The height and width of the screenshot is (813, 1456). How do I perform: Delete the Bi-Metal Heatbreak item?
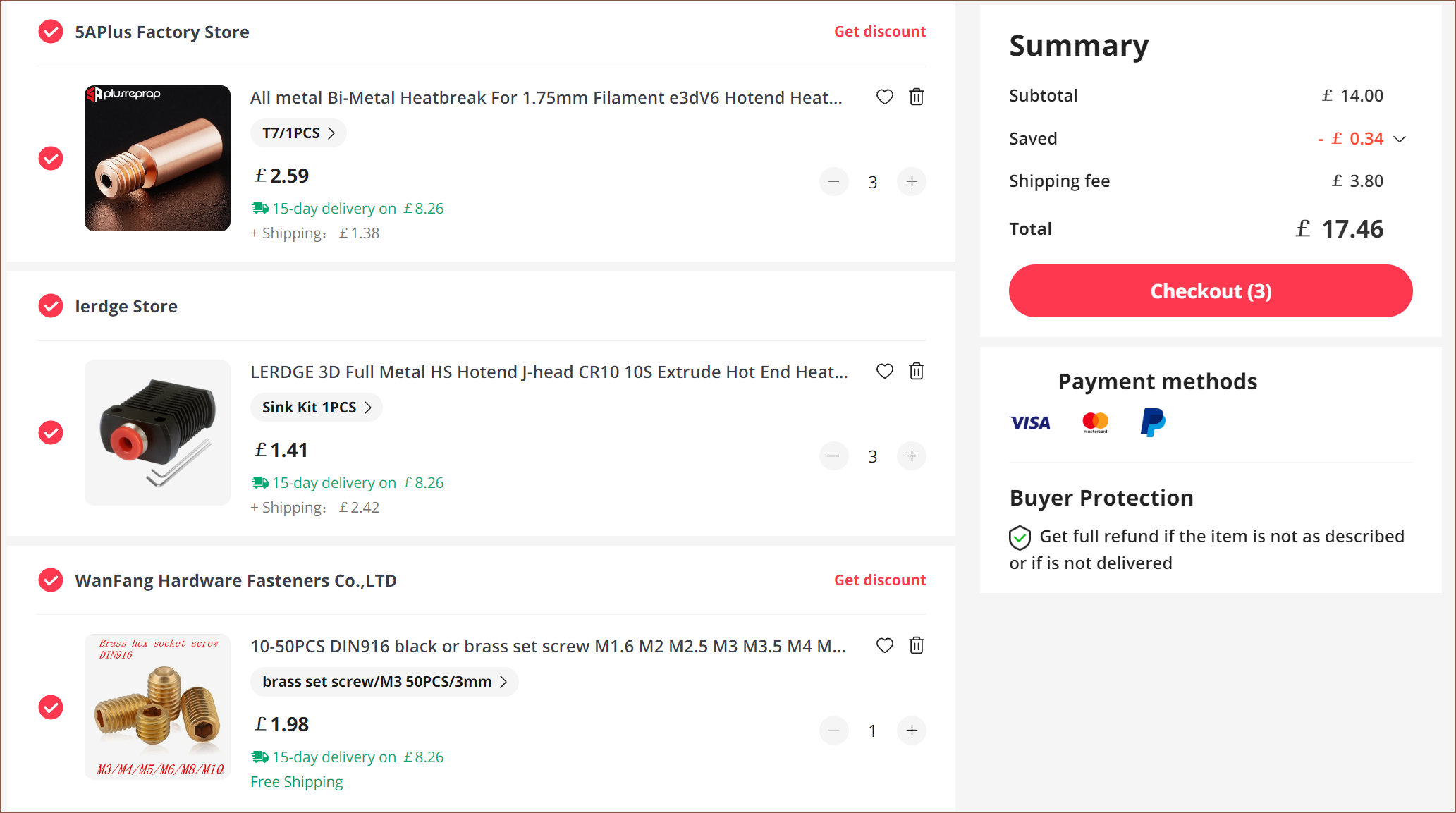[x=916, y=97]
